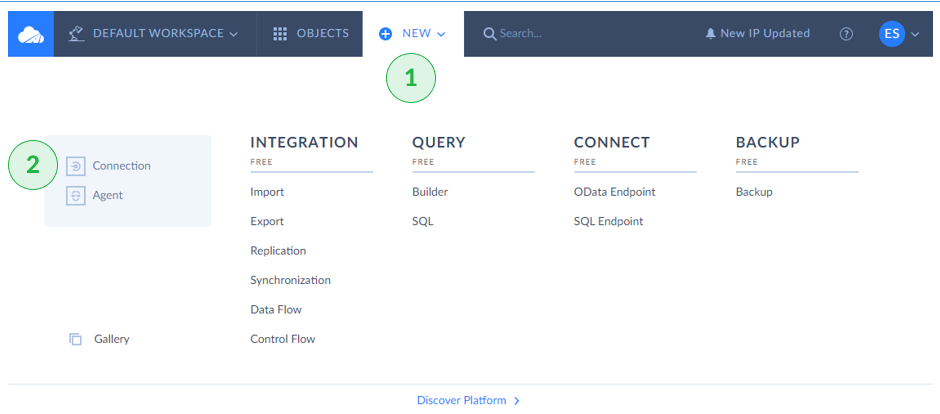Click the Connection icon
Viewport: 940px width, 414px height.
76,166
